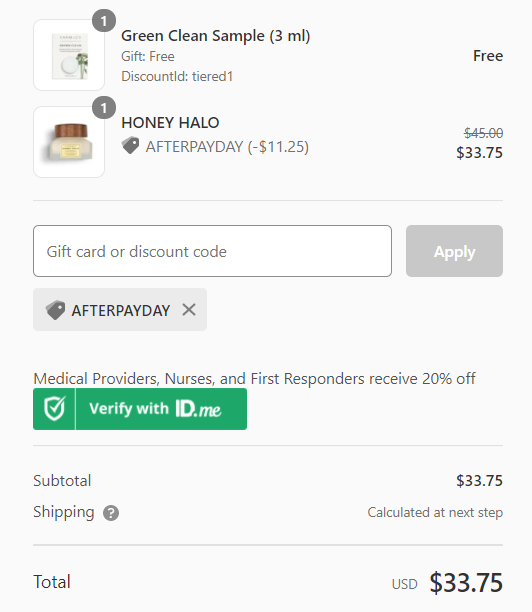
Task: Click the Subtotal amount $33.75
Action: click(479, 481)
